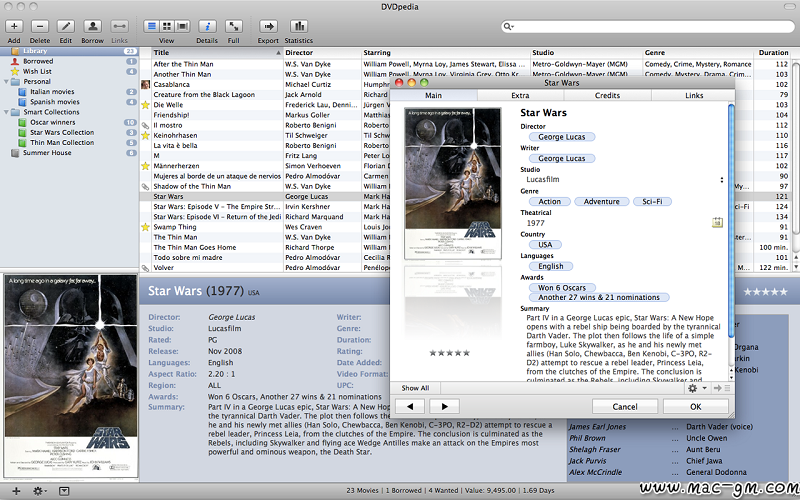Click the star icon beside Keinohrhasen
Image resolution: width=800 pixels, height=500 pixels.
tap(145, 135)
